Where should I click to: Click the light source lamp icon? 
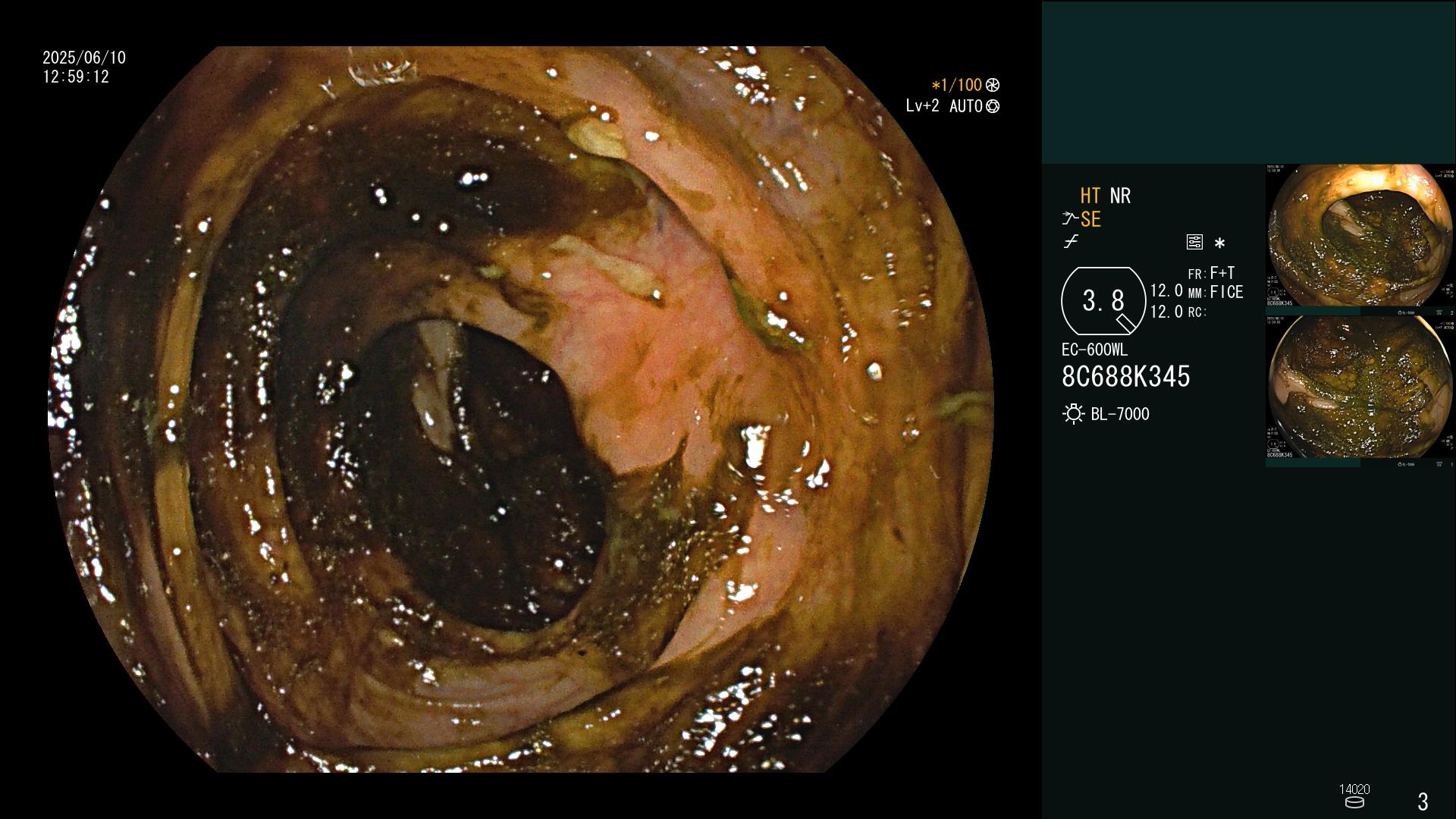click(x=1073, y=414)
